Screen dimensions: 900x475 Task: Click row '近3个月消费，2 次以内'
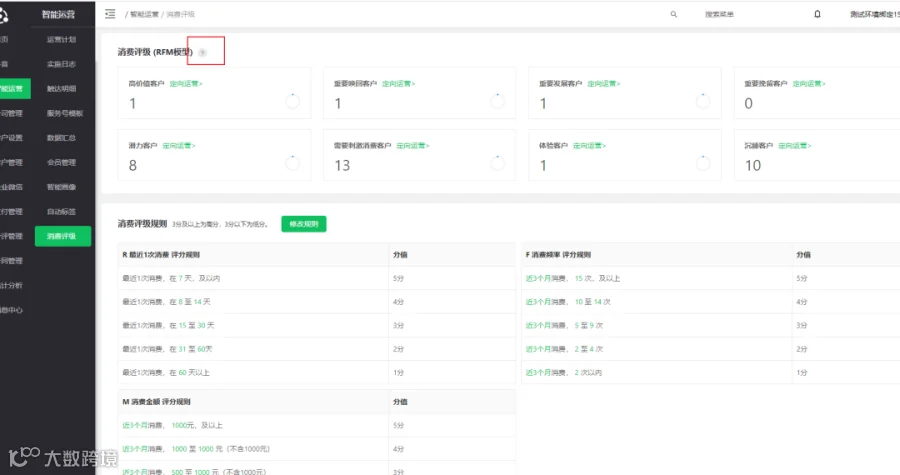710,372
